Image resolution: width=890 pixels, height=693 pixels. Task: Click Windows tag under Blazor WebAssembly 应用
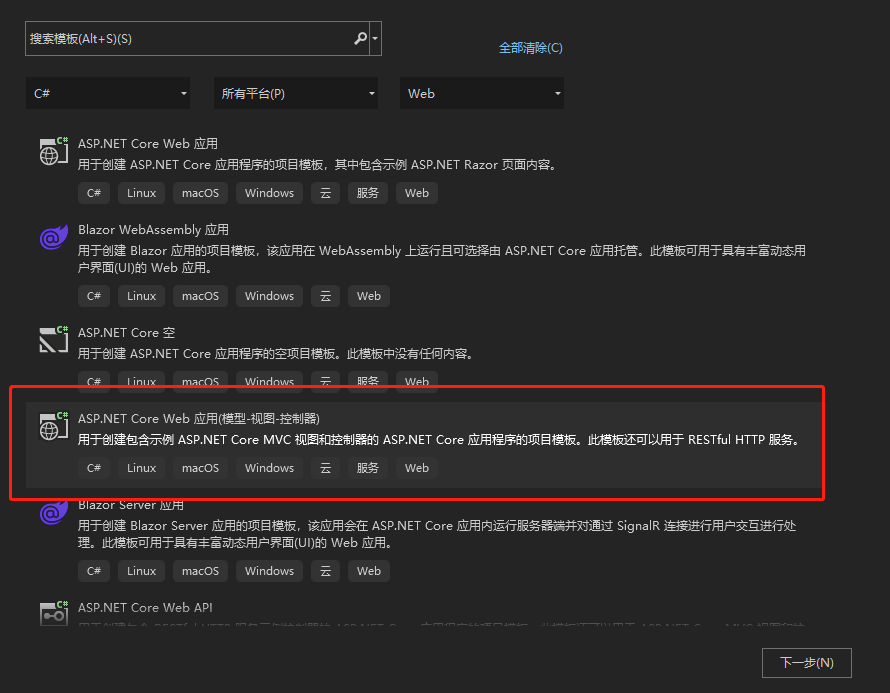tap(269, 296)
